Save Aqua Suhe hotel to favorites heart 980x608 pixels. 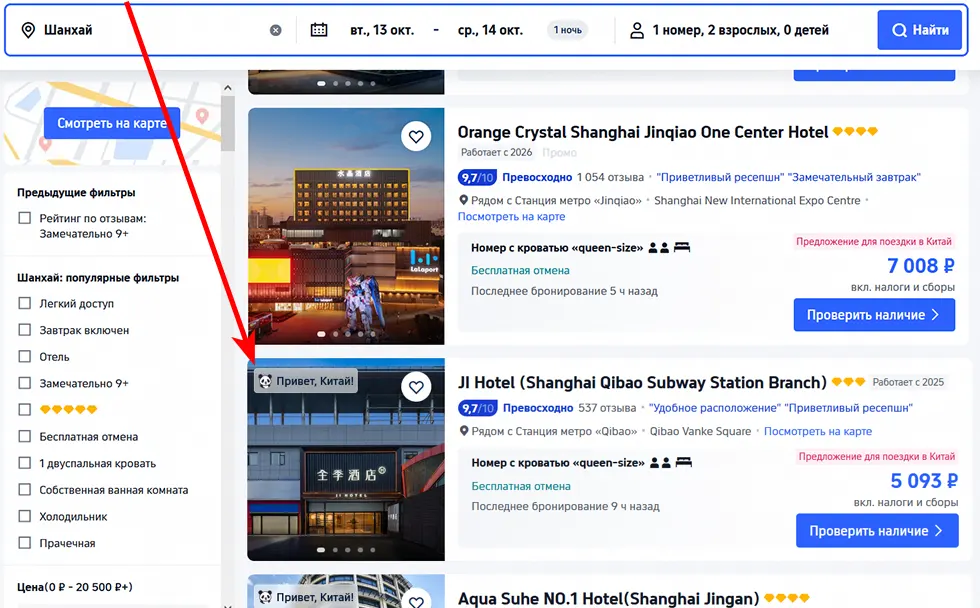[416, 600]
